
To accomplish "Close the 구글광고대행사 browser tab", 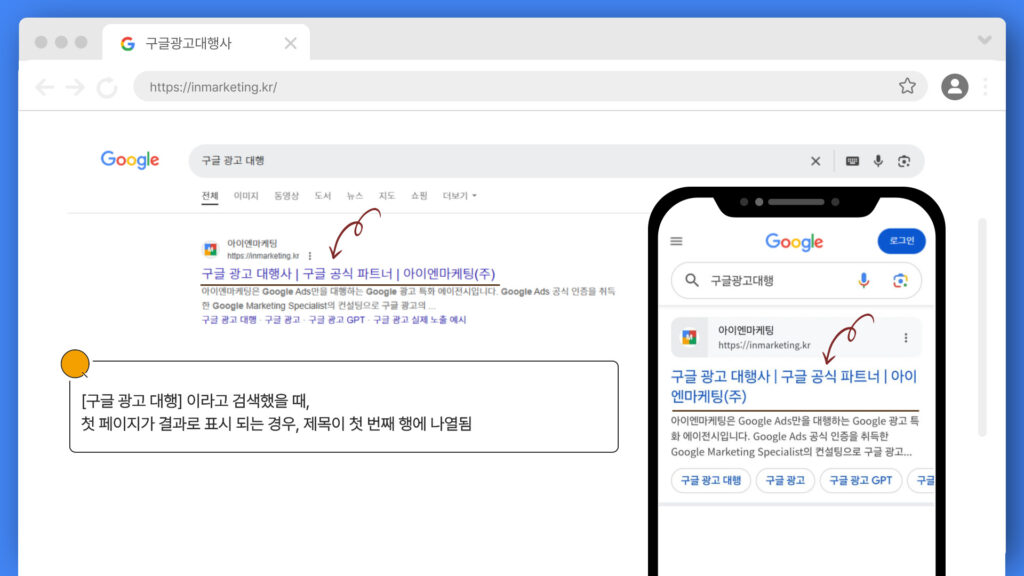I will pyautogui.click(x=291, y=43).
